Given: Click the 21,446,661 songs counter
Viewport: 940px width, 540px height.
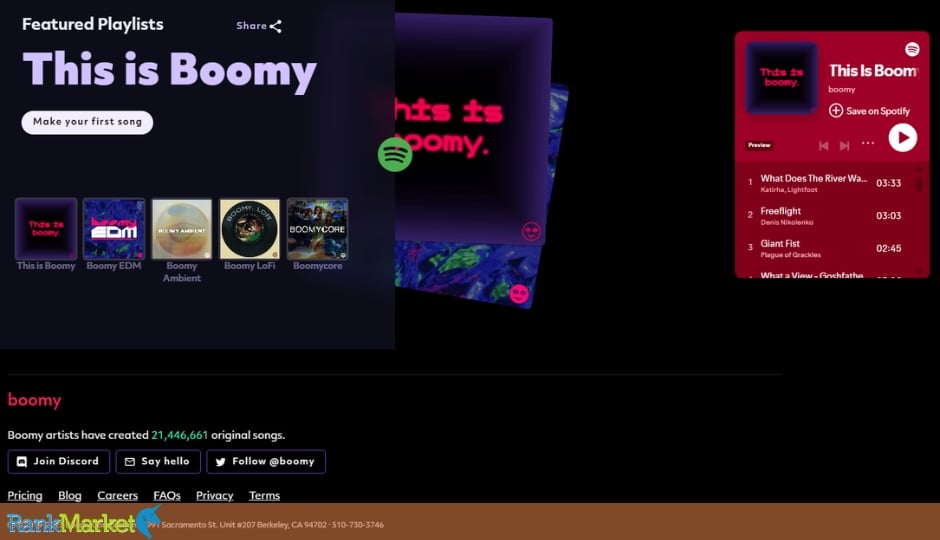Looking at the screenshot, I should pos(179,435).
